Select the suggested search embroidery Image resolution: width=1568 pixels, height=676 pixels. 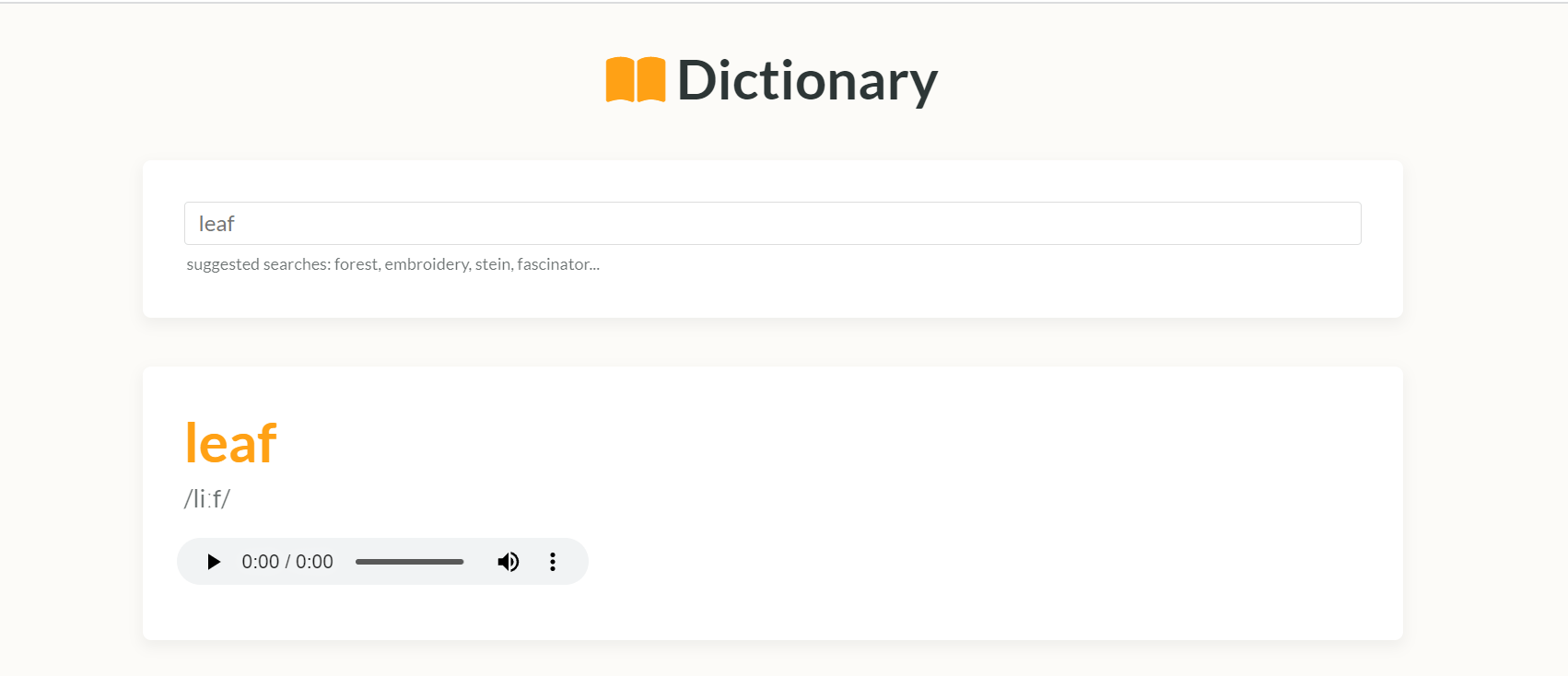point(427,264)
